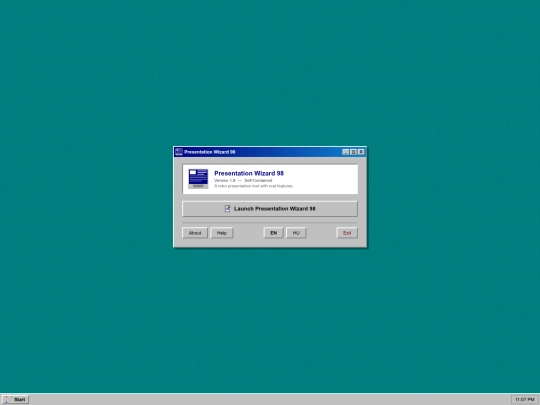This screenshot has height=405, width=540.
Task: Click the Presentation Wizard 98 heading text
Action: coord(249,173)
